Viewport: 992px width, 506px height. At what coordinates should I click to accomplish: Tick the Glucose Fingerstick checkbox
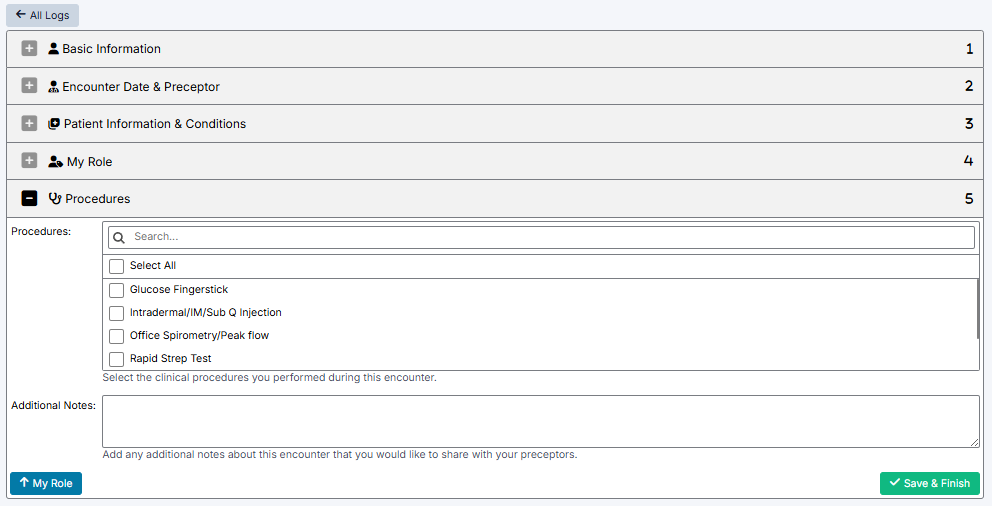click(x=117, y=290)
